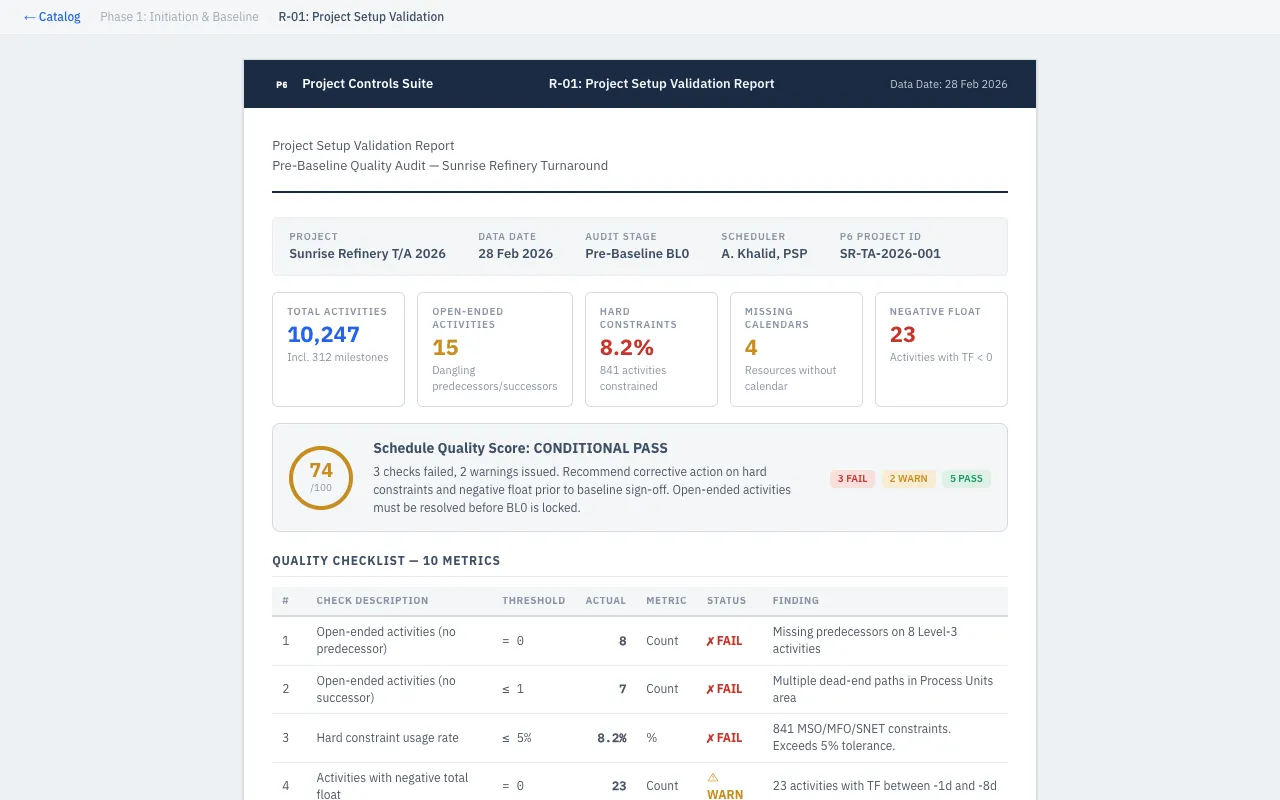The width and height of the screenshot is (1280, 800).
Task: Click the Status column header
Action: click(x=726, y=601)
